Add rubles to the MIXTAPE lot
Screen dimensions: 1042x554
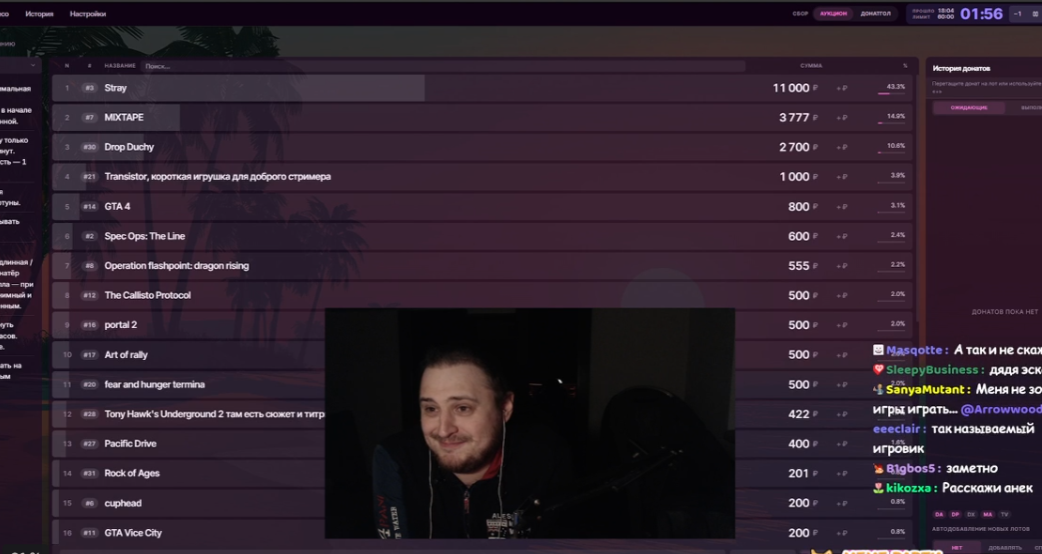tap(842, 118)
